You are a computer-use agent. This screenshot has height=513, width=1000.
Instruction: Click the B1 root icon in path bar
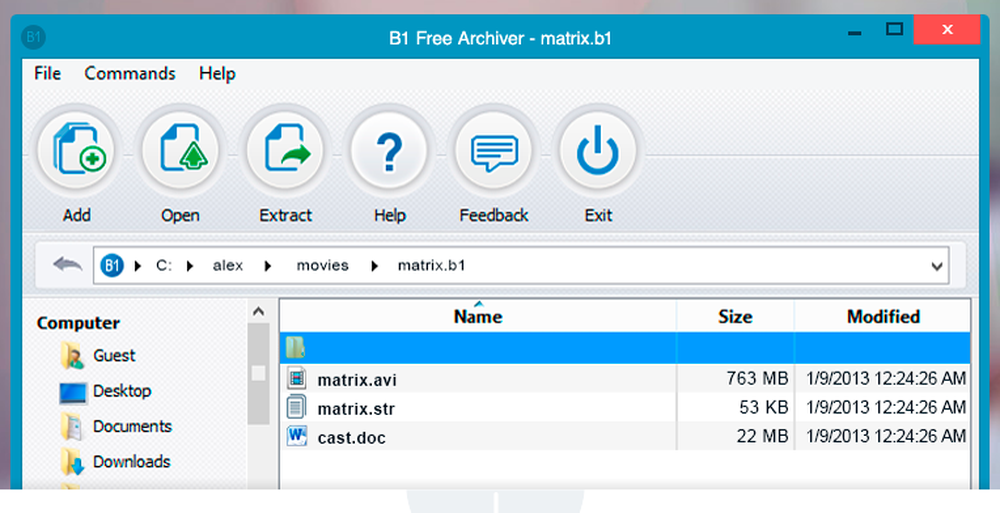coord(112,265)
